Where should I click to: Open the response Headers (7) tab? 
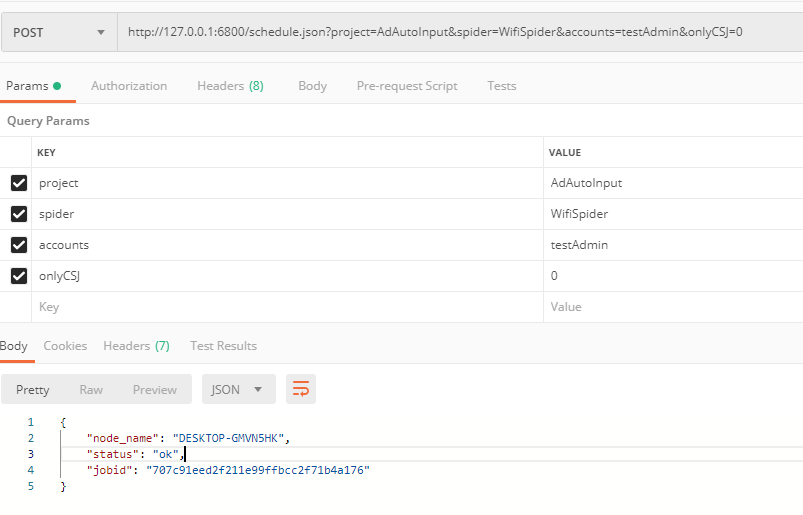coord(136,346)
